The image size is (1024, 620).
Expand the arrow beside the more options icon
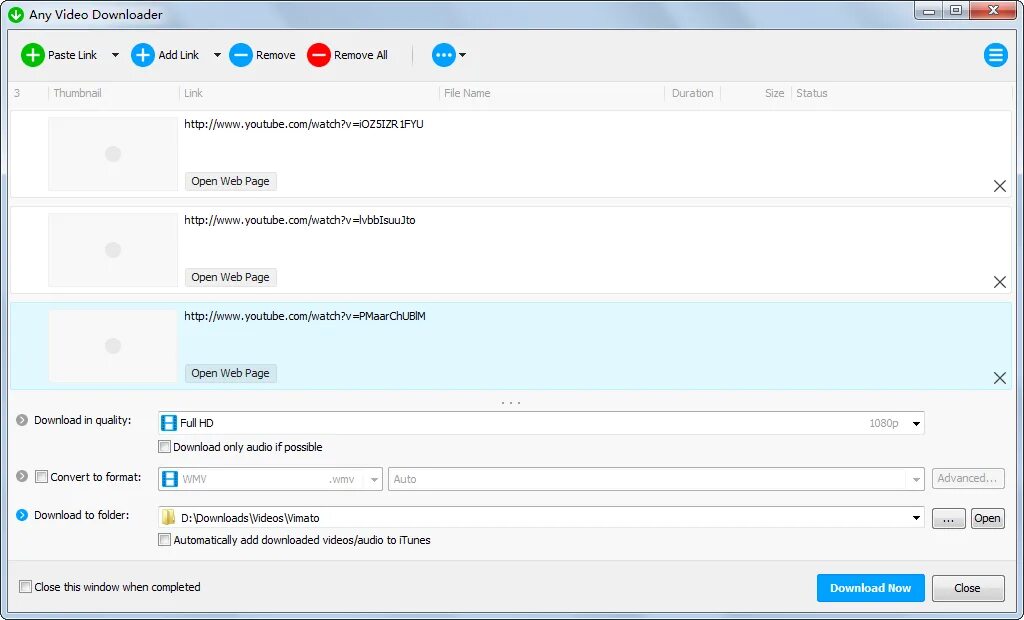point(462,55)
